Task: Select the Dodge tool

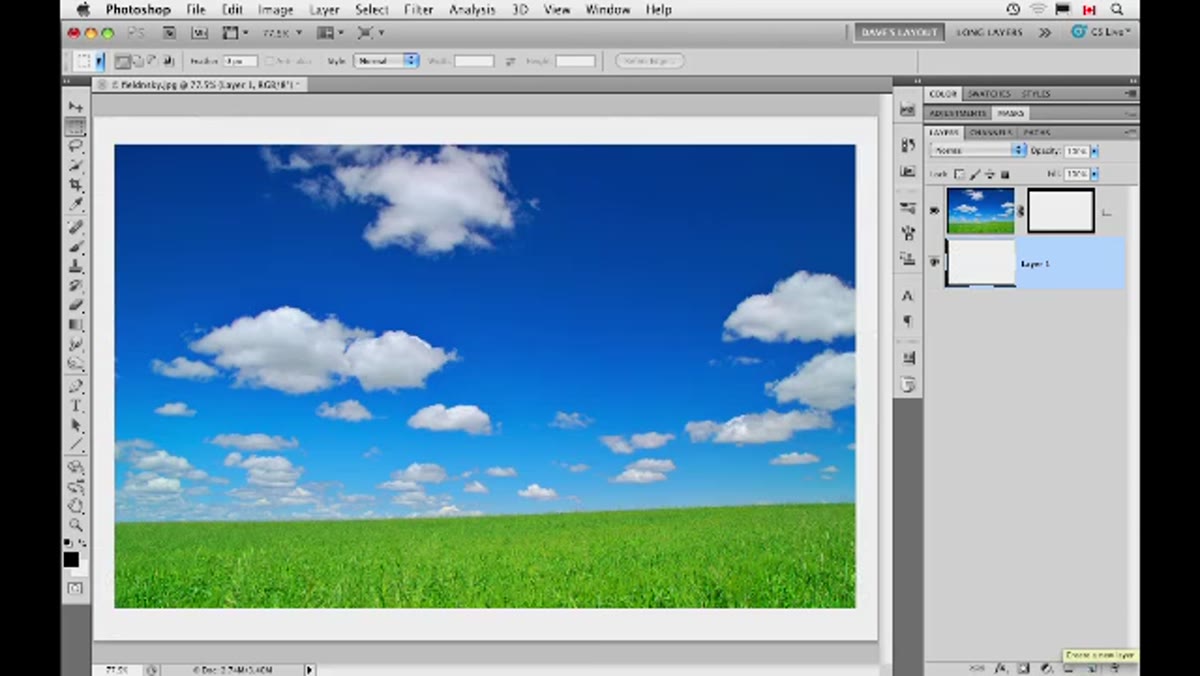Action: click(76, 364)
